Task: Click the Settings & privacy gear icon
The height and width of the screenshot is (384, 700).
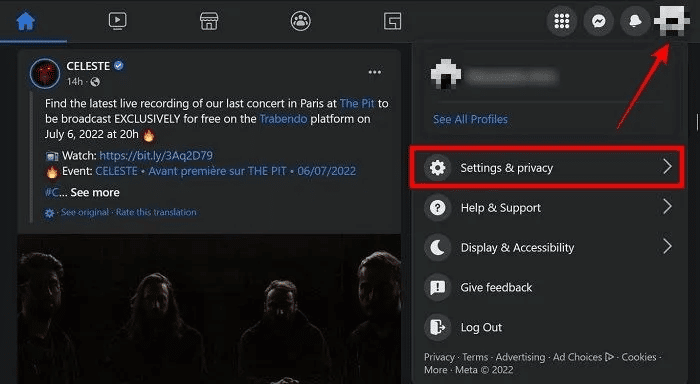Action: (x=438, y=167)
